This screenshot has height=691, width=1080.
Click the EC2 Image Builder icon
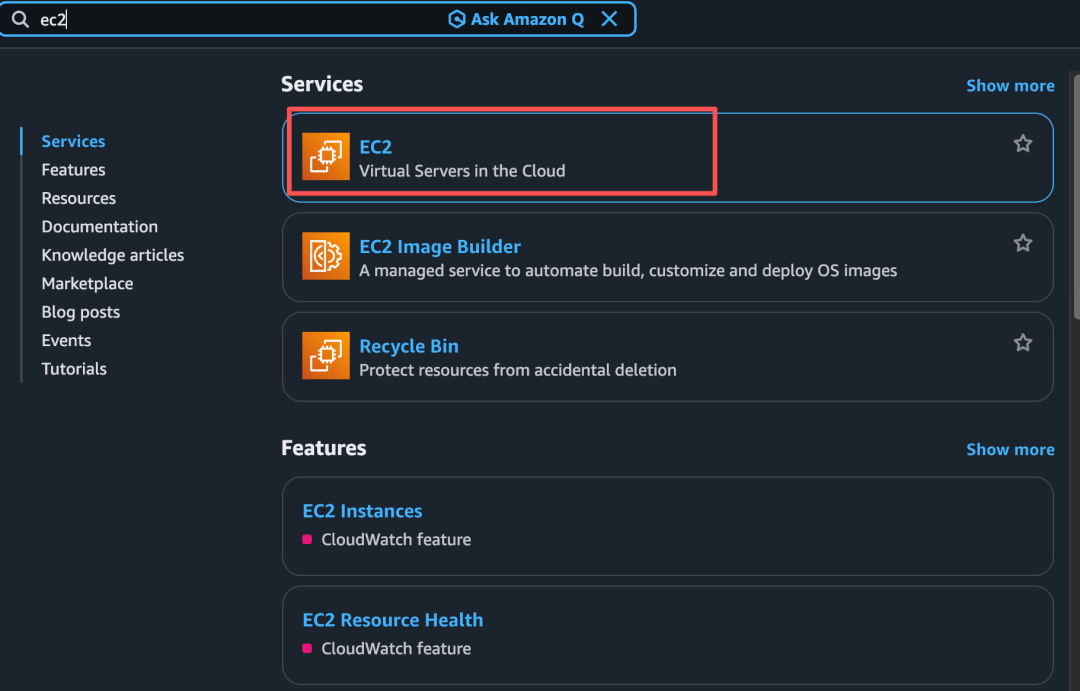[x=326, y=256]
